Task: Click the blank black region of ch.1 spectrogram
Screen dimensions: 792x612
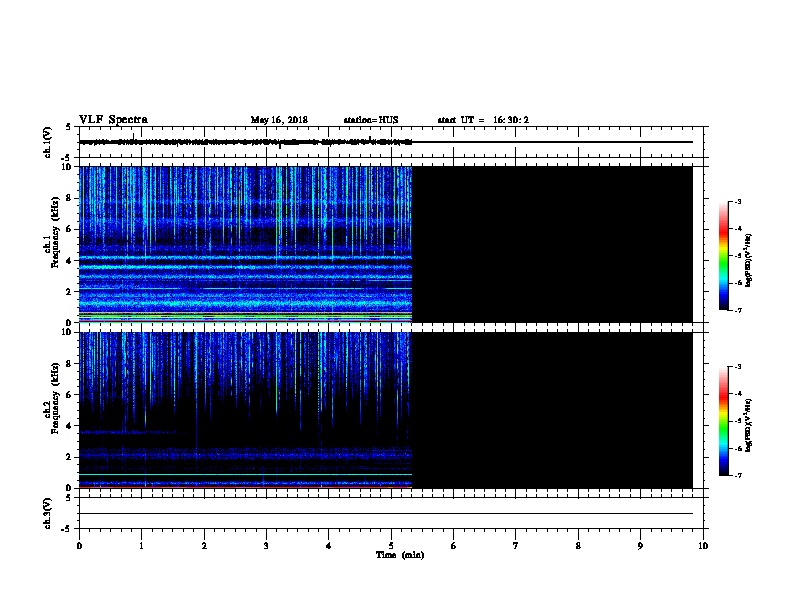Action: pos(552,244)
